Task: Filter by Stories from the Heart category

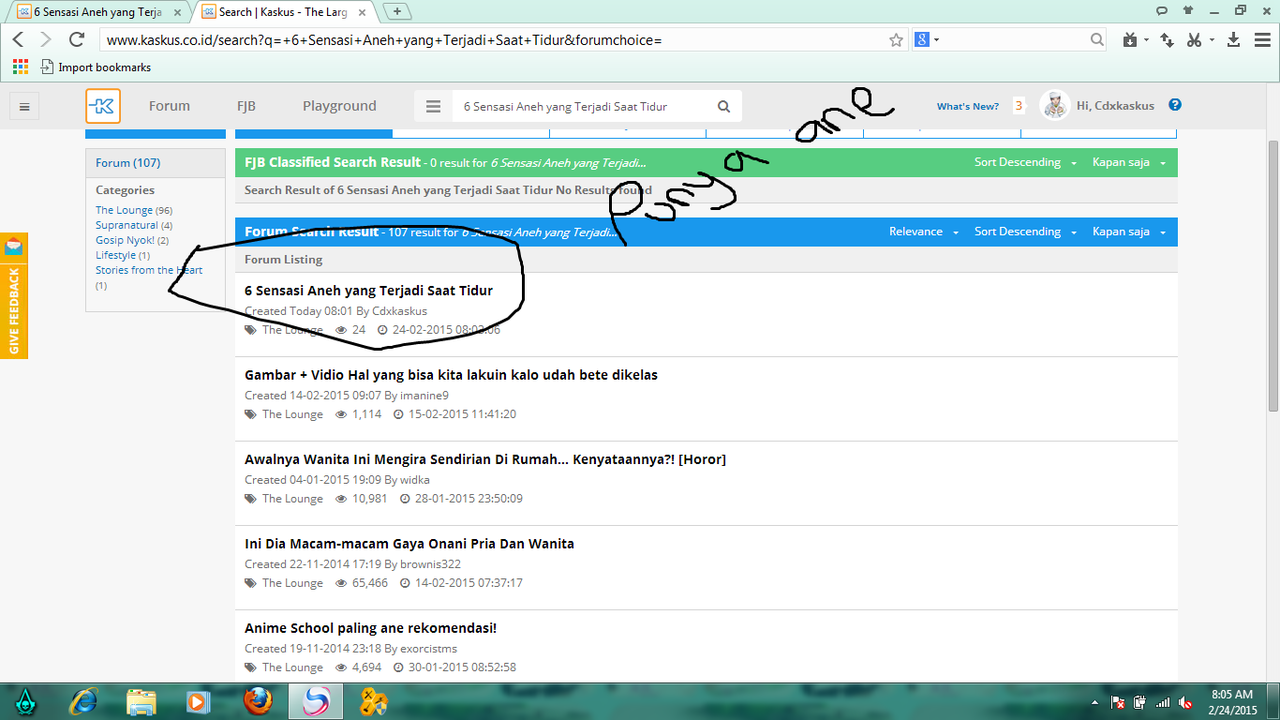Action: [x=149, y=270]
